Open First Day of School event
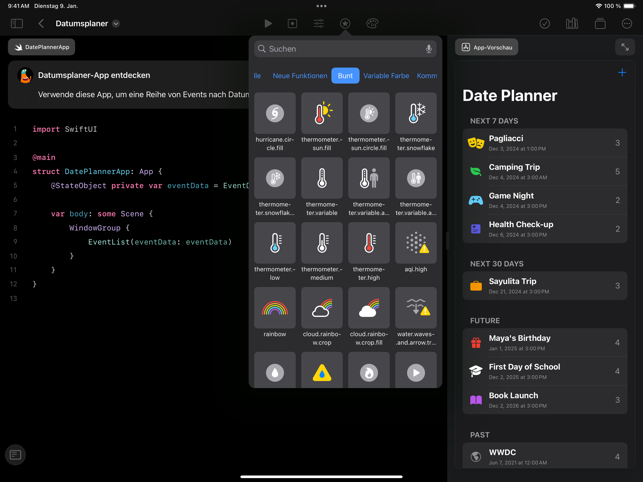 [x=545, y=372]
